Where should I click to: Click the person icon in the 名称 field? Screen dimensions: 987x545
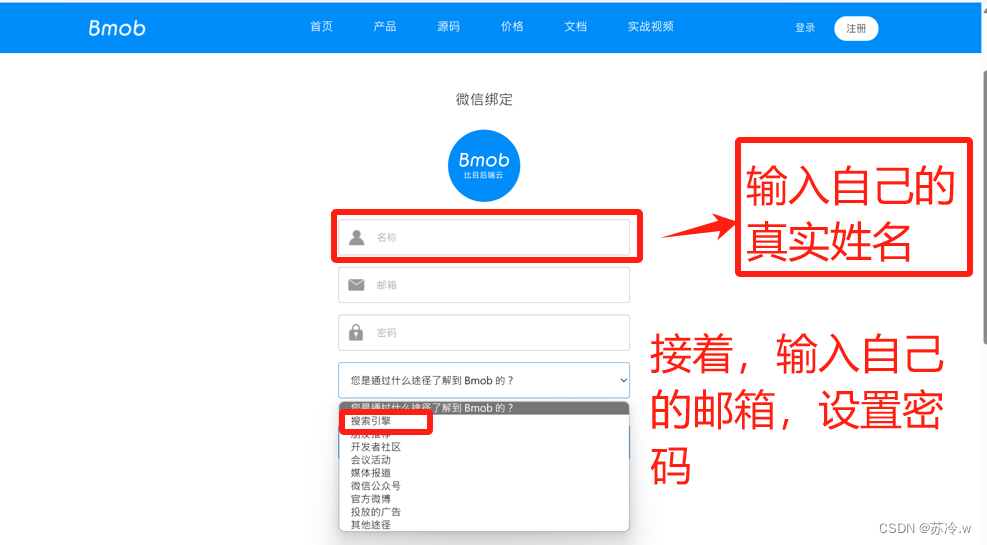(x=357, y=237)
